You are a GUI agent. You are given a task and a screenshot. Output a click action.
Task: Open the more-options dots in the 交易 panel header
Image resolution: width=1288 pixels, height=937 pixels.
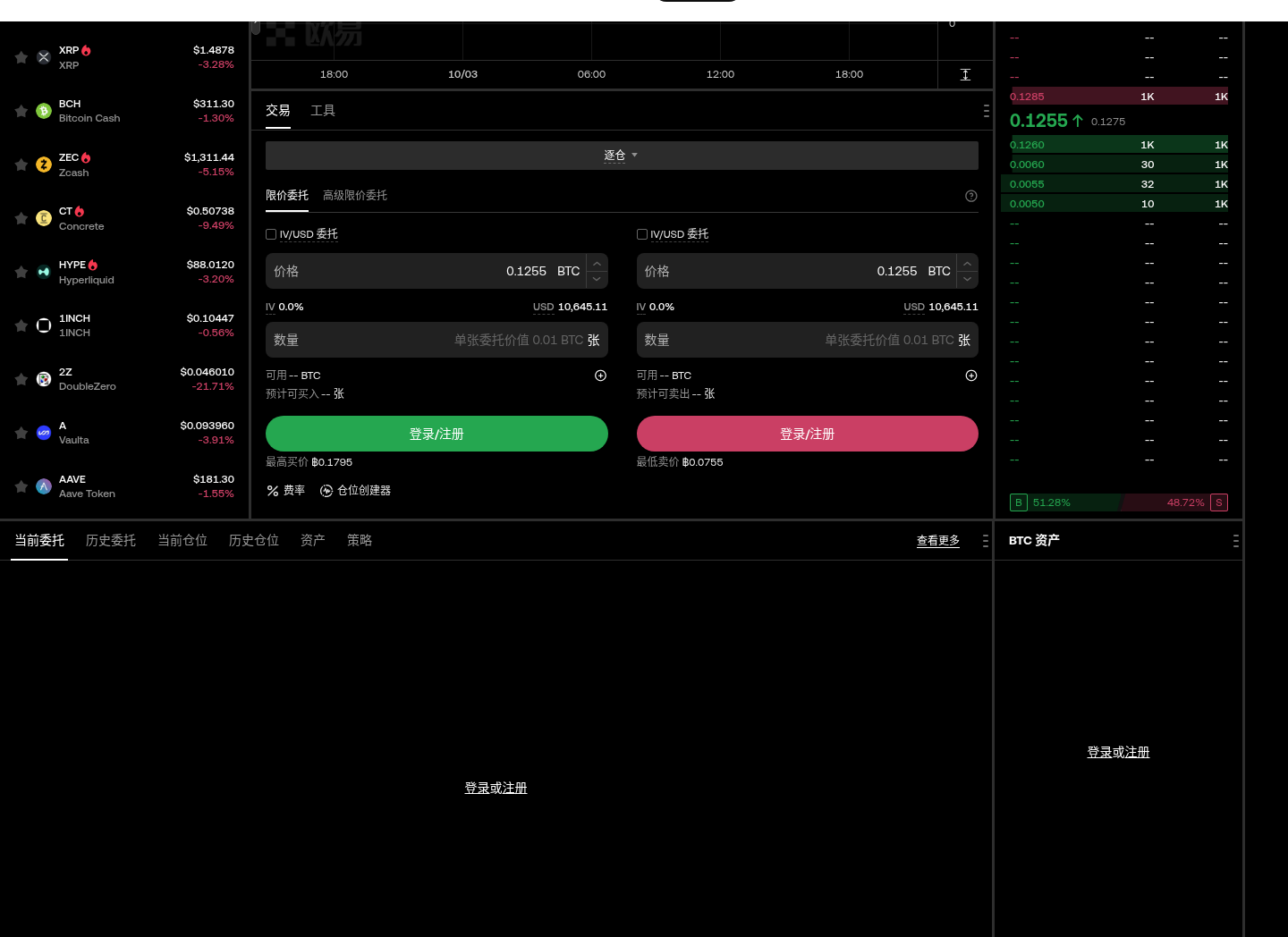point(986,111)
